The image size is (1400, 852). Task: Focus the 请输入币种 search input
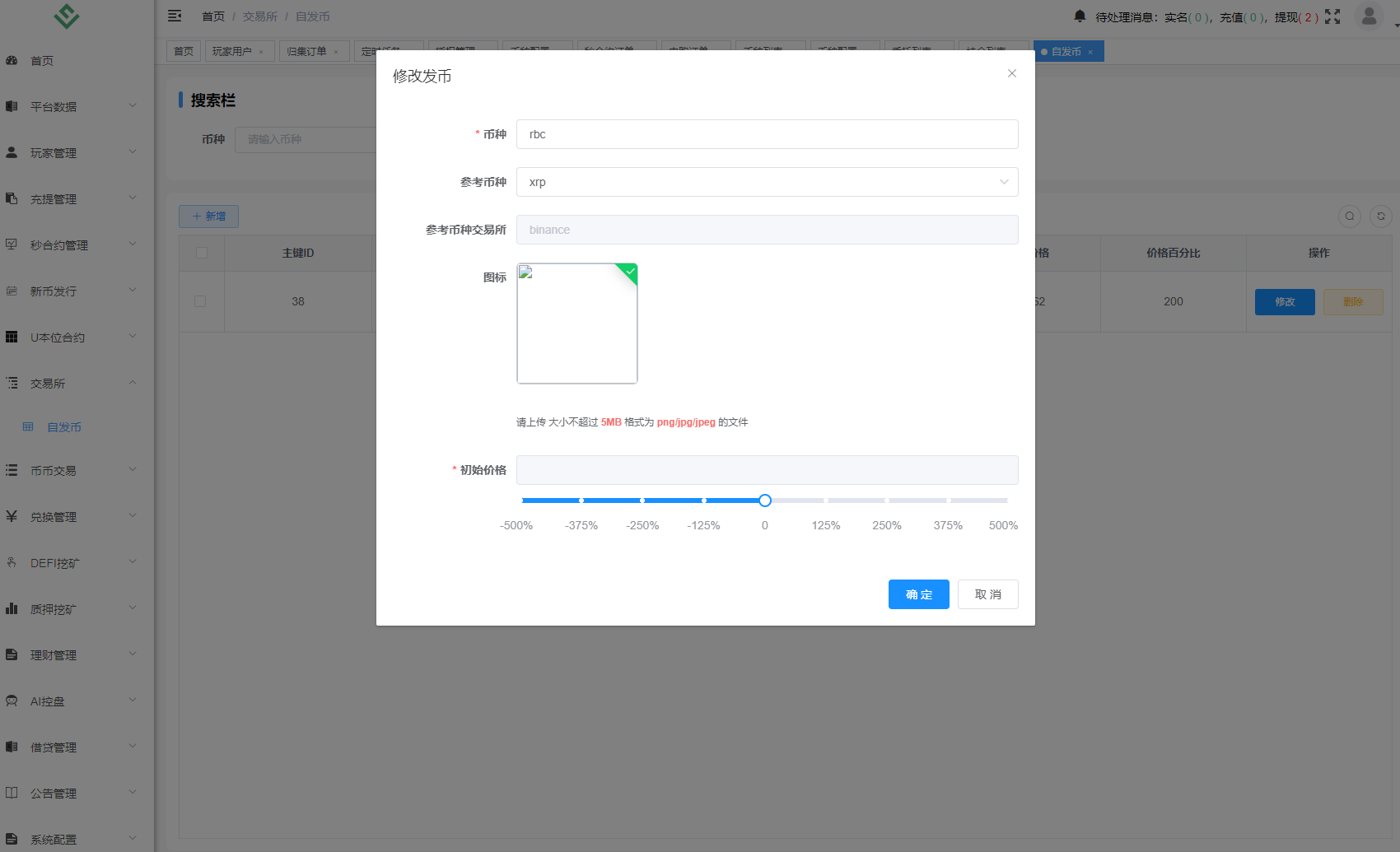[306, 139]
